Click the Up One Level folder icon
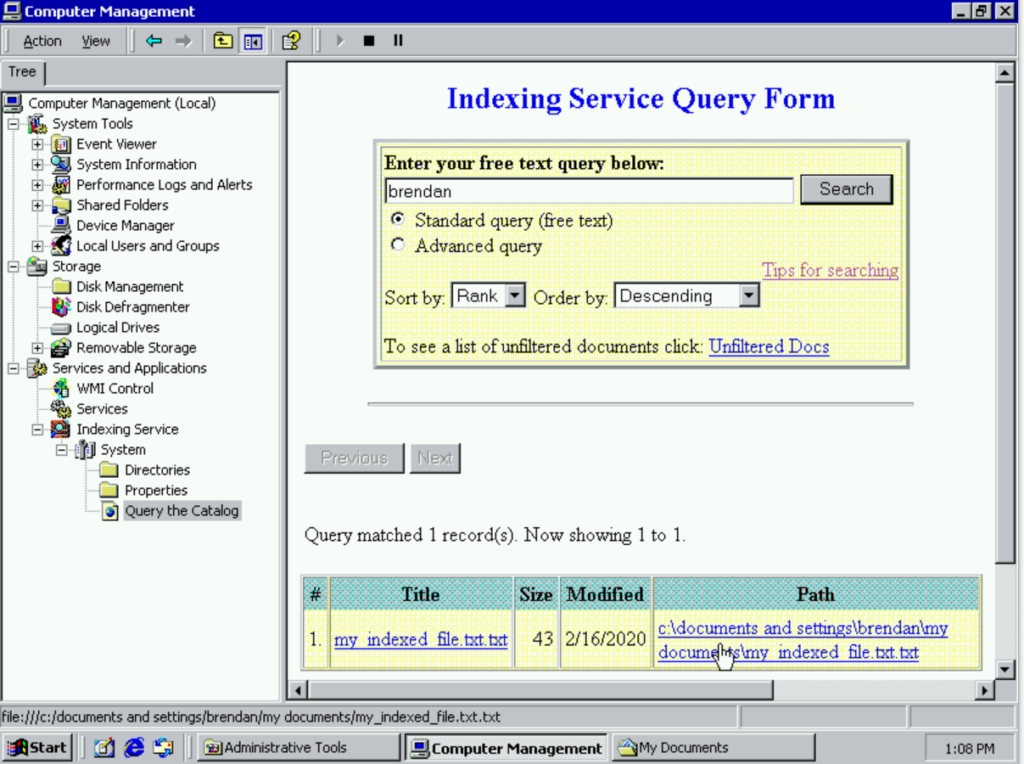This screenshot has width=1024, height=764. click(222, 40)
